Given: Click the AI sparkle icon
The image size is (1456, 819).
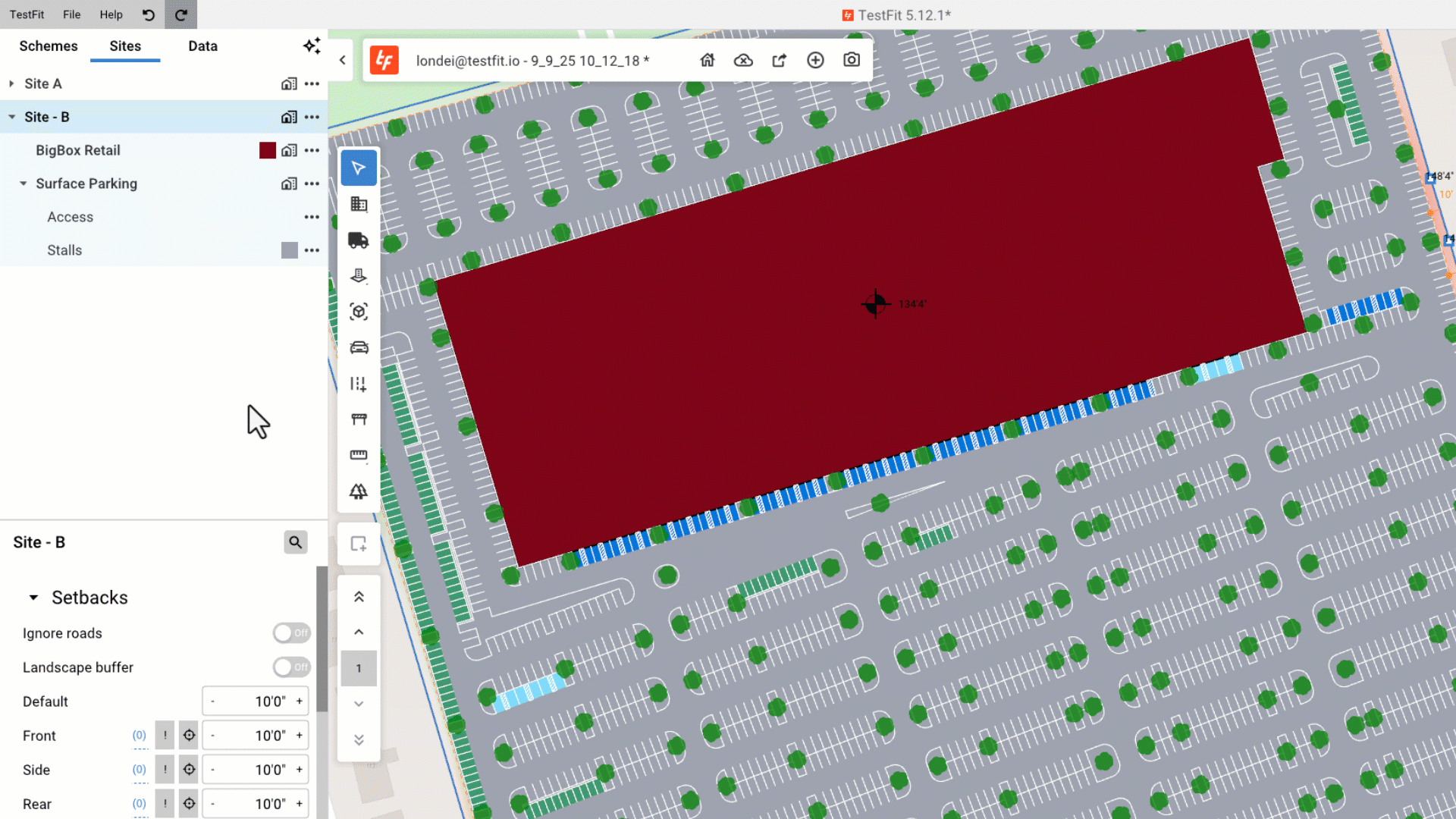Looking at the screenshot, I should [312, 45].
